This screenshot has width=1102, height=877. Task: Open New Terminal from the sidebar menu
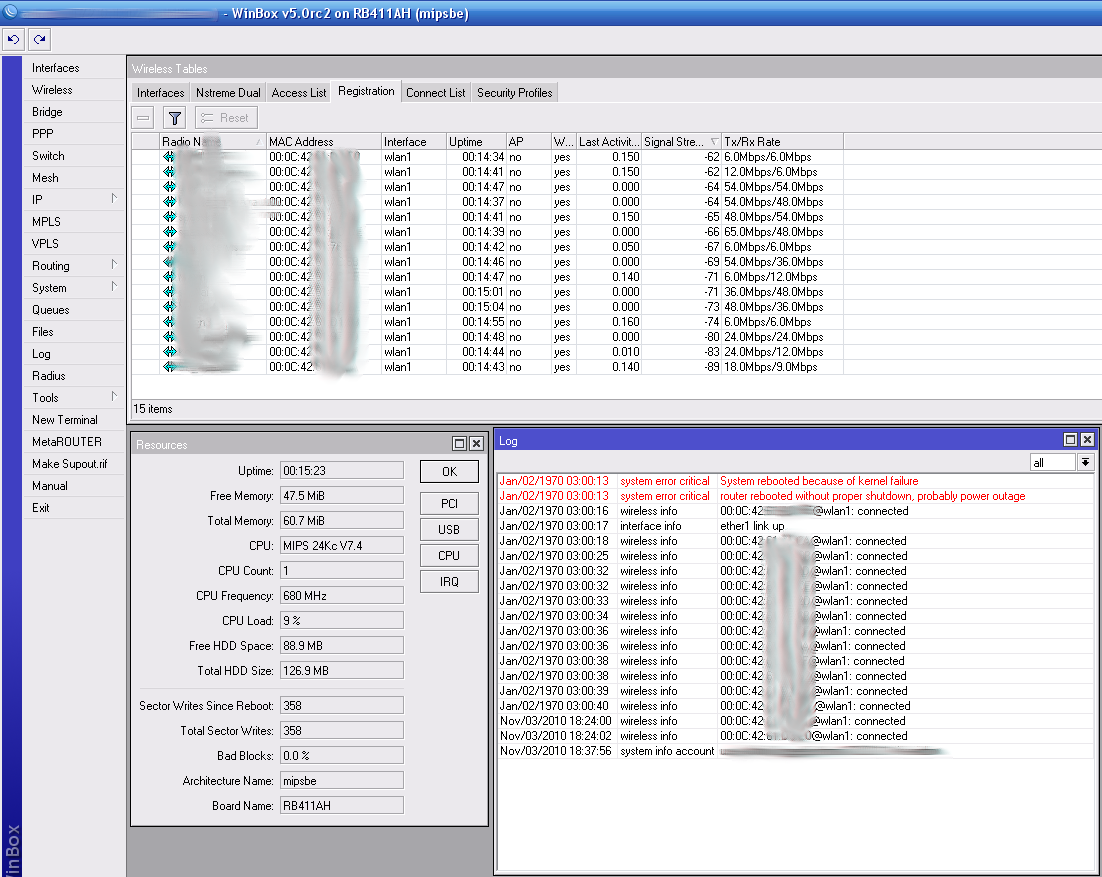pyautogui.click(x=65, y=420)
